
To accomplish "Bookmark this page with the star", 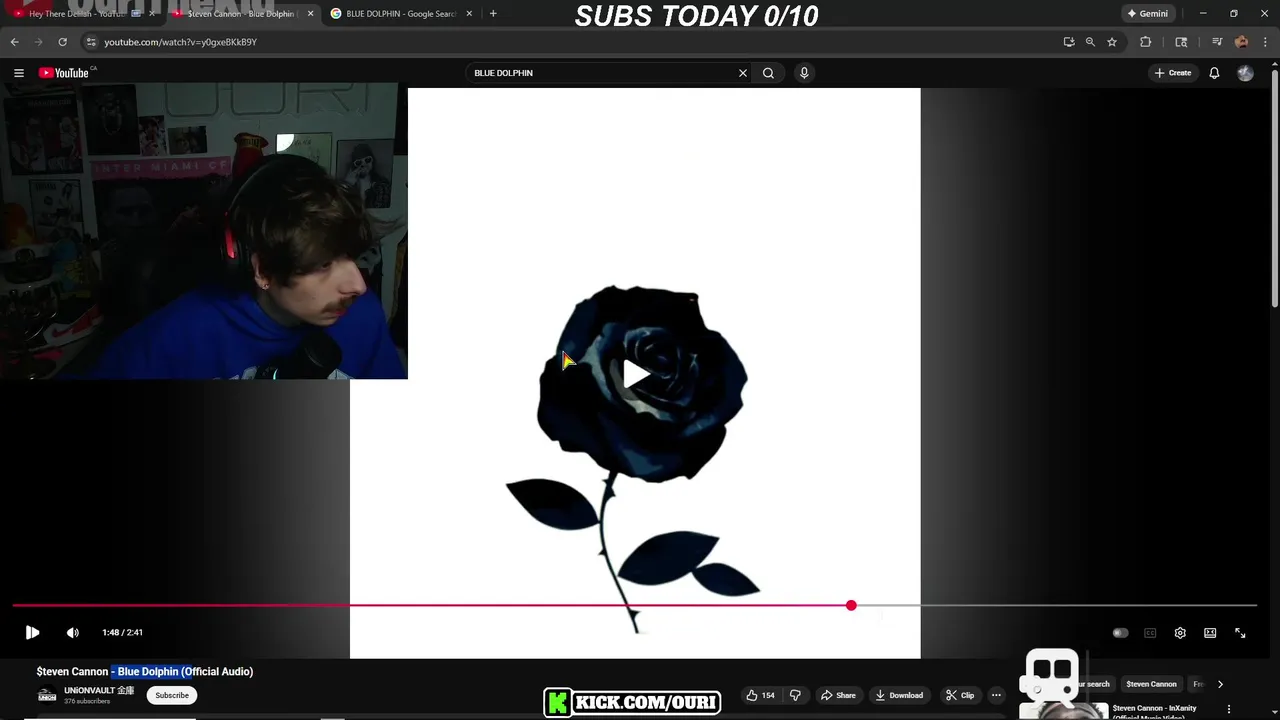I will click(1111, 42).
